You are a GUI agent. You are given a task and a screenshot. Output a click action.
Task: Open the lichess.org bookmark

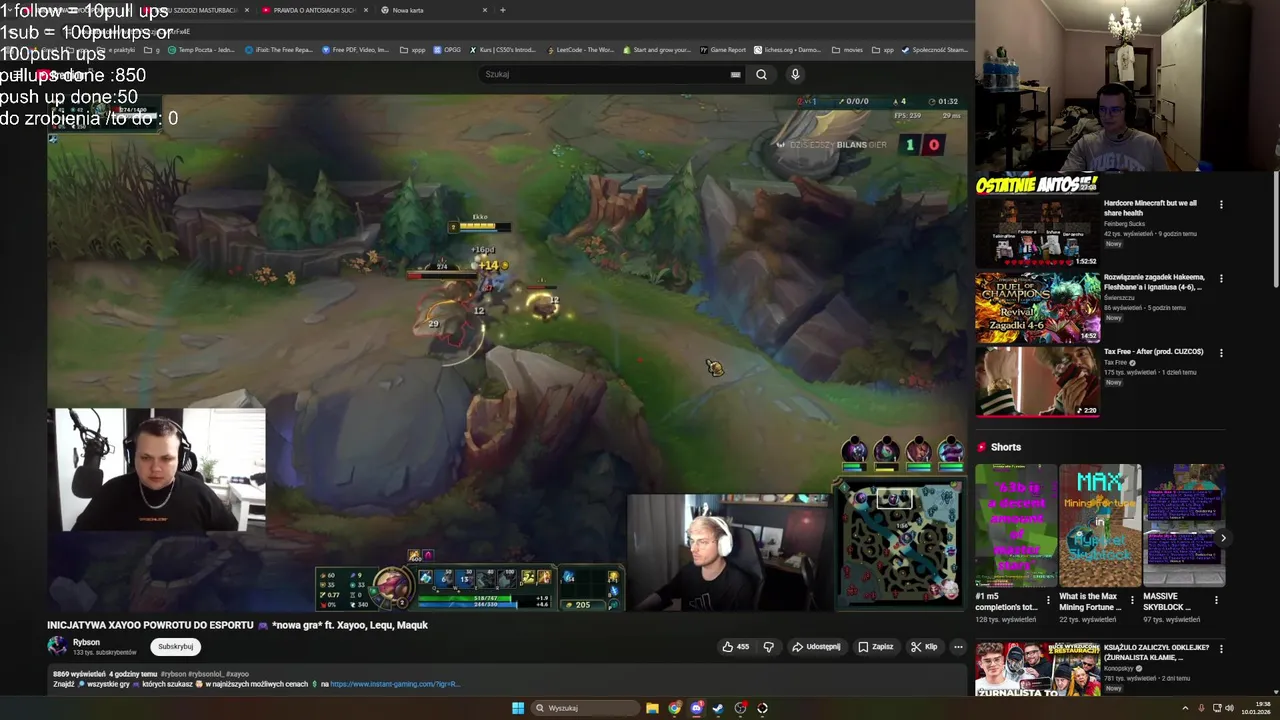coord(788,49)
